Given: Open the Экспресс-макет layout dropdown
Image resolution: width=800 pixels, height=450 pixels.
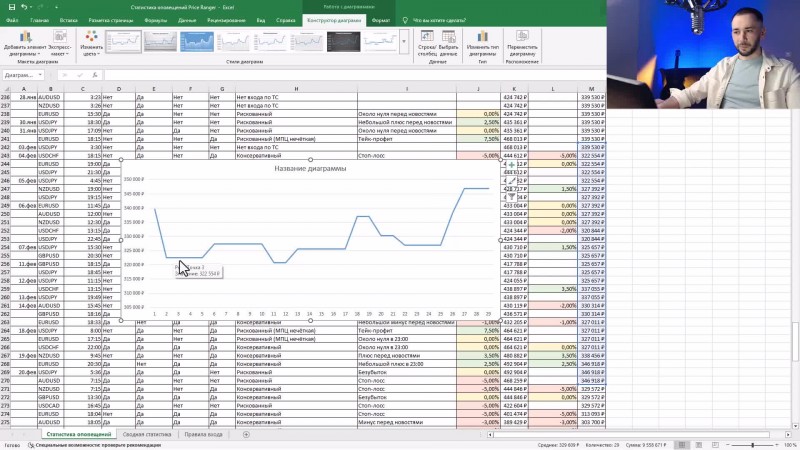Looking at the screenshot, I should point(60,43).
